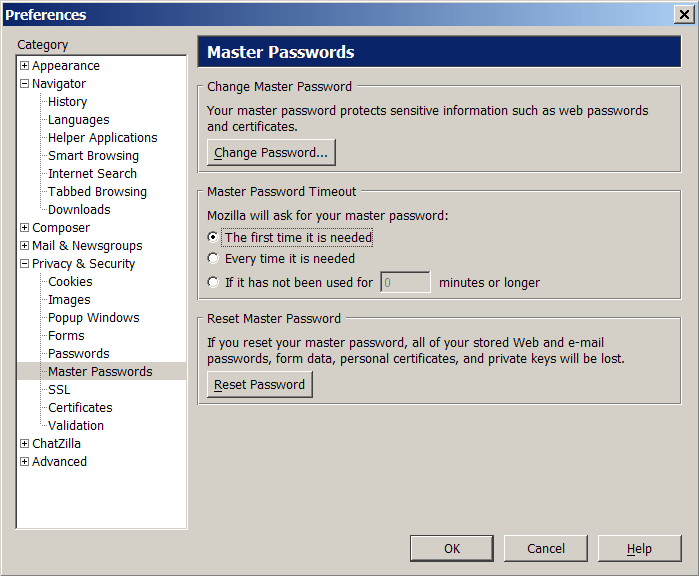This screenshot has width=699, height=576.
Task: Expand the ChatZilla category
Action: click(x=24, y=444)
